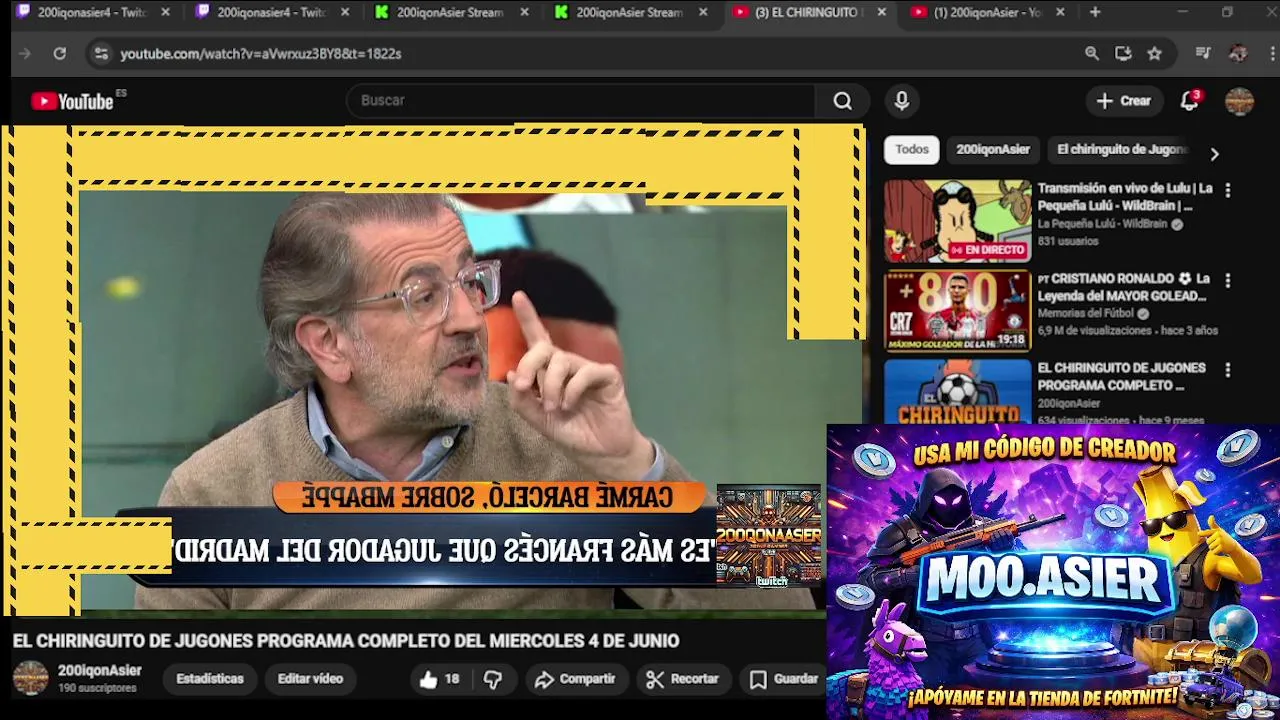Close the second 200iqonasier4 Twitch tab
The height and width of the screenshot is (720, 1280).
346,13
